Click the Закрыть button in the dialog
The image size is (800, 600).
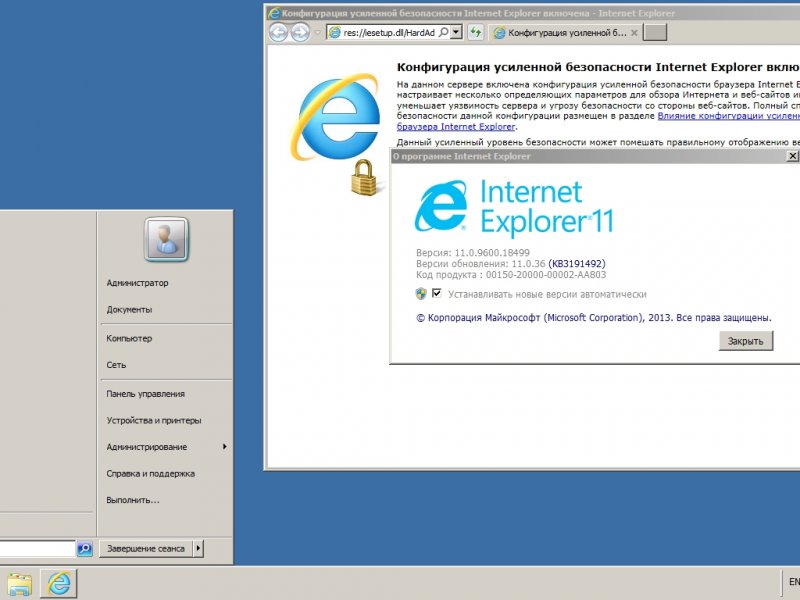[746, 341]
